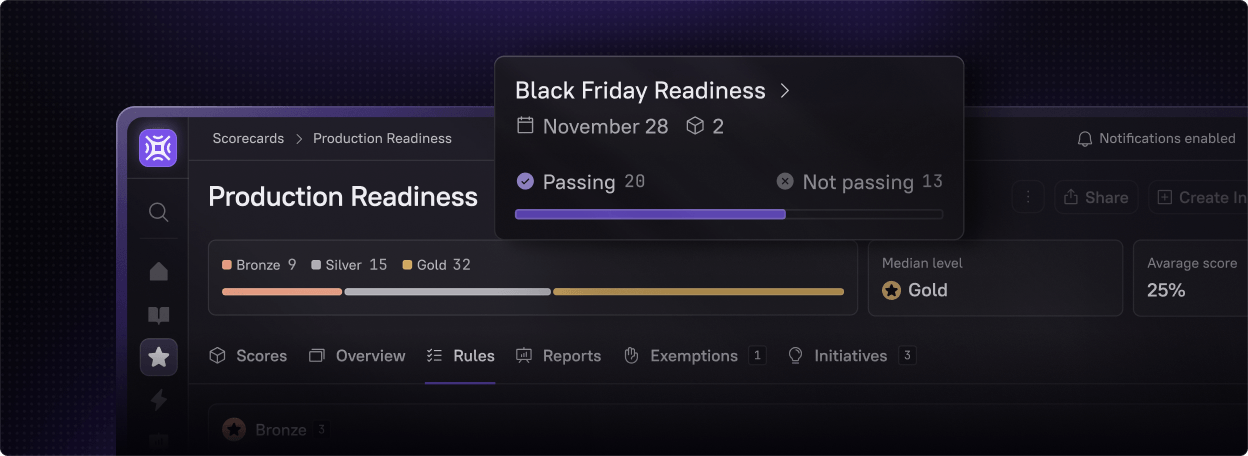This screenshot has height=456, width=1248.
Task: Open the Overview tab
Action: click(x=357, y=356)
